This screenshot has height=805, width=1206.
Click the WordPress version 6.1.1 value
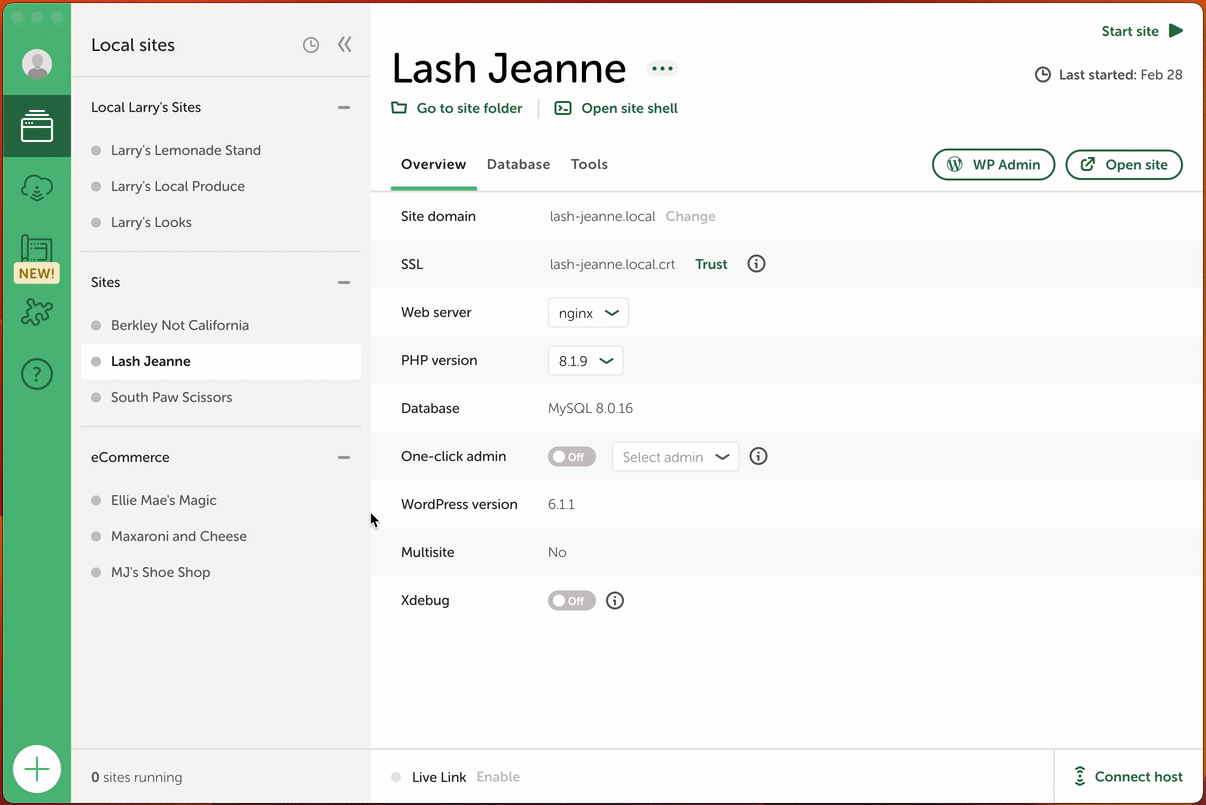(561, 504)
